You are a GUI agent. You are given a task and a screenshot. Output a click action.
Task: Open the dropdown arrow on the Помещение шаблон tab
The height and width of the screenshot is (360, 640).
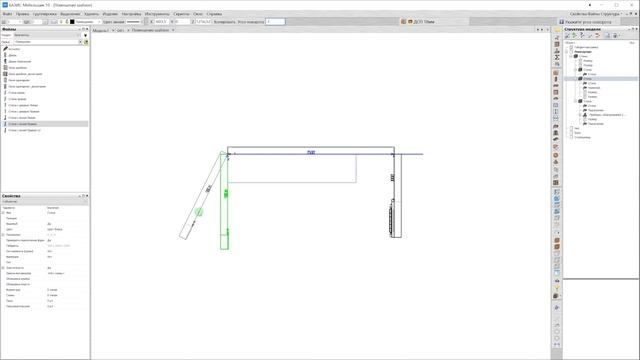(173, 30)
